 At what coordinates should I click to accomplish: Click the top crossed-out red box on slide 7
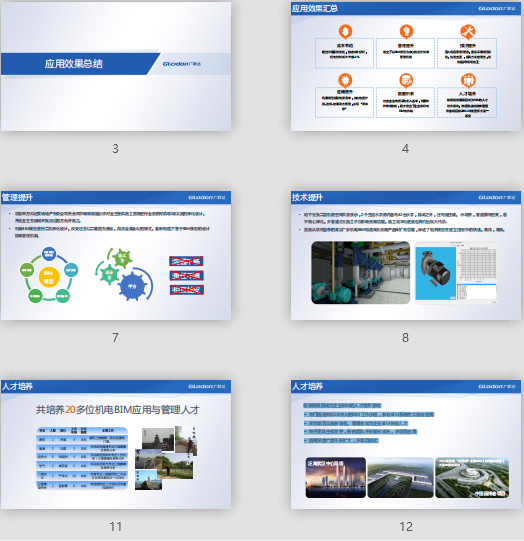(x=186, y=261)
